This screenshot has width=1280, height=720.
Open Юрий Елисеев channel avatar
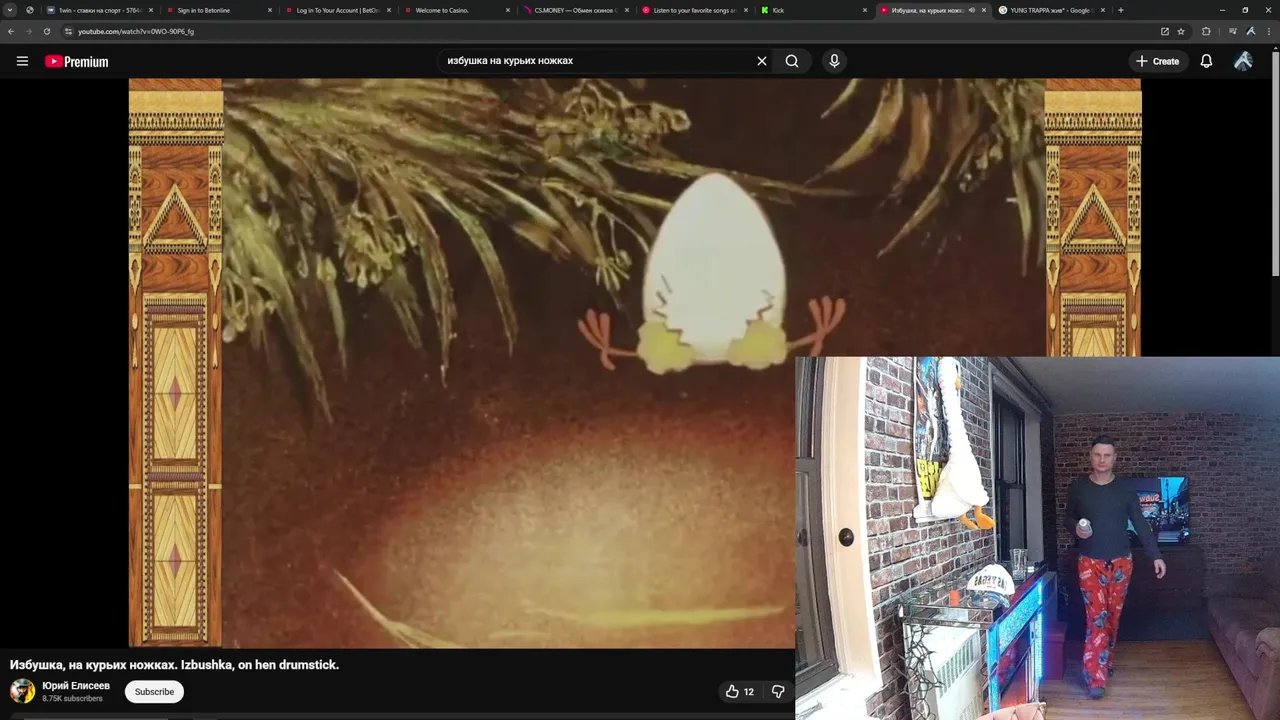(22, 691)
